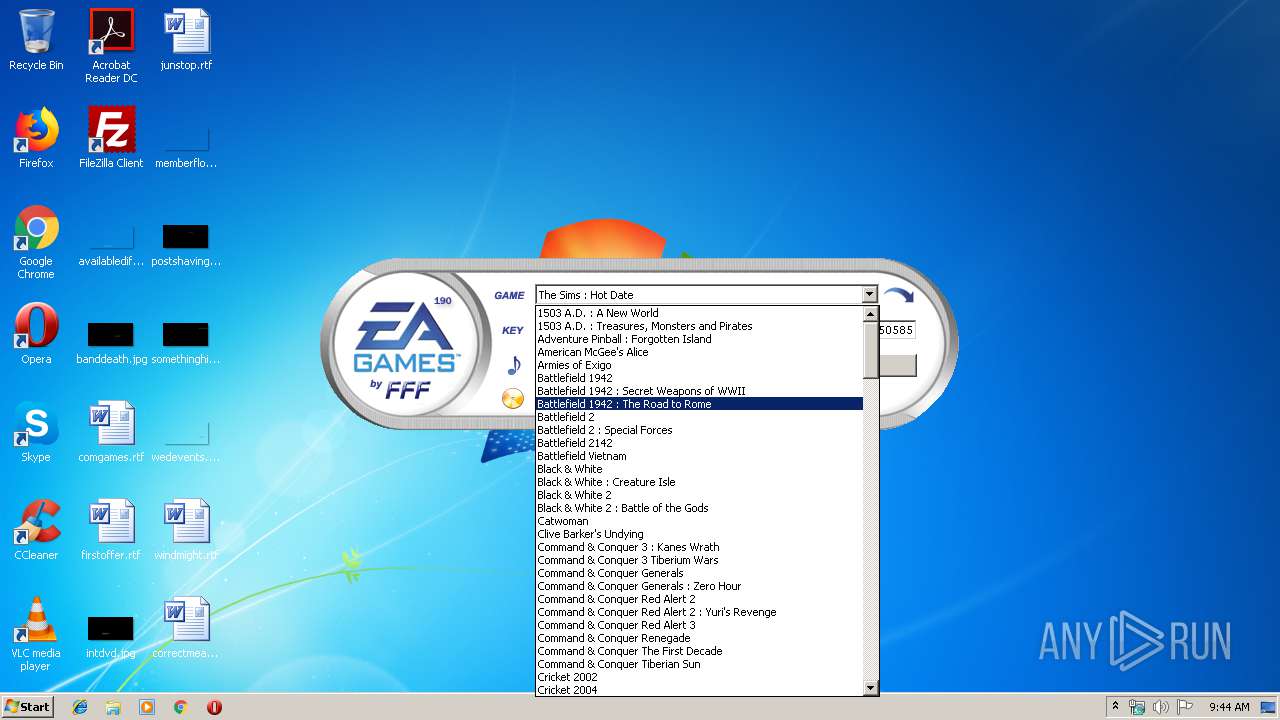Click the Opera taskbar icon
The width and height of the screenshot is (1280, 720).
click(x=214, y=707)
